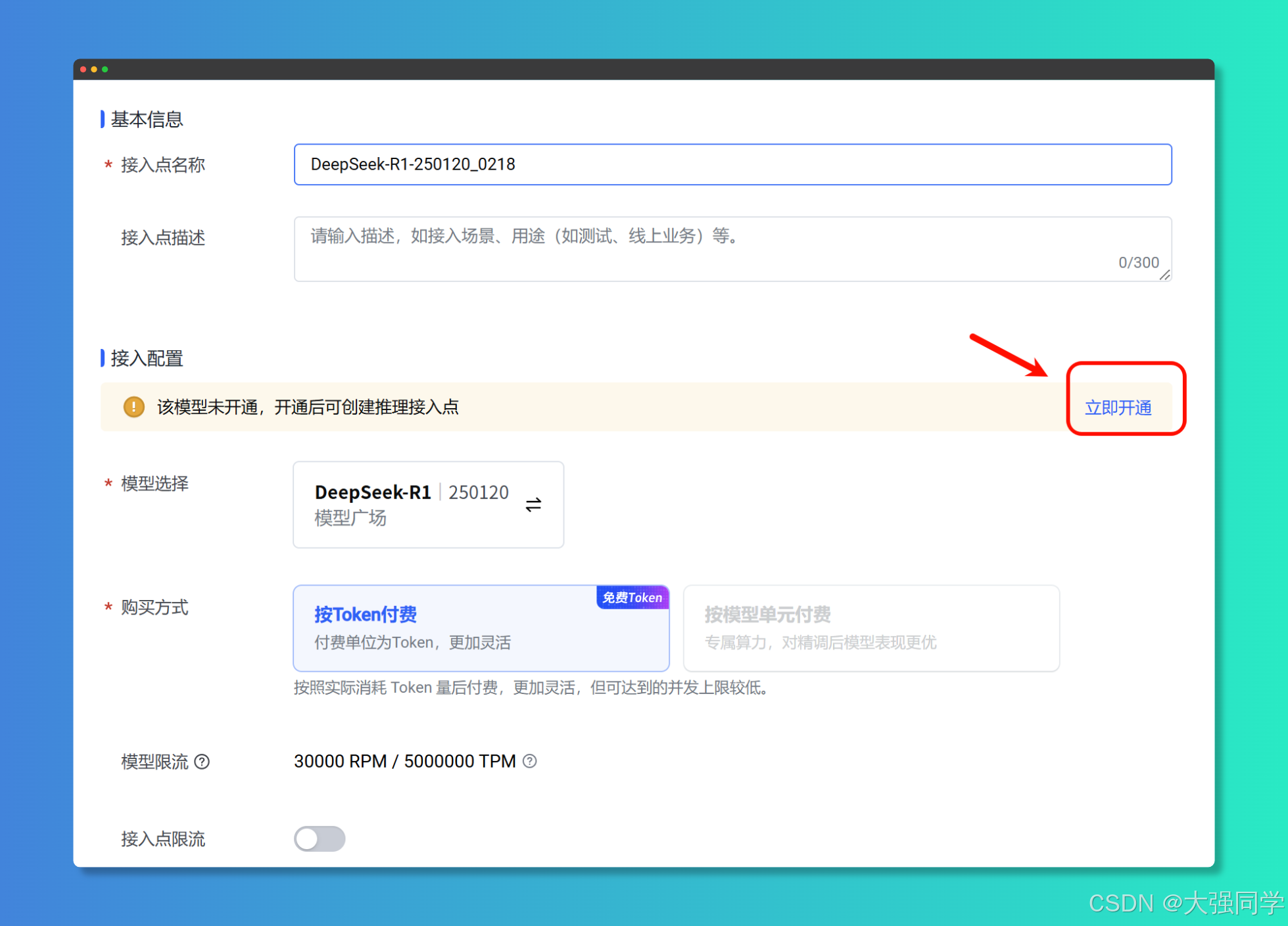This screenshot has height=926, width=1288.
Task: Select 按模型单元付费 purchase option
Action: [x=871, y=628]
